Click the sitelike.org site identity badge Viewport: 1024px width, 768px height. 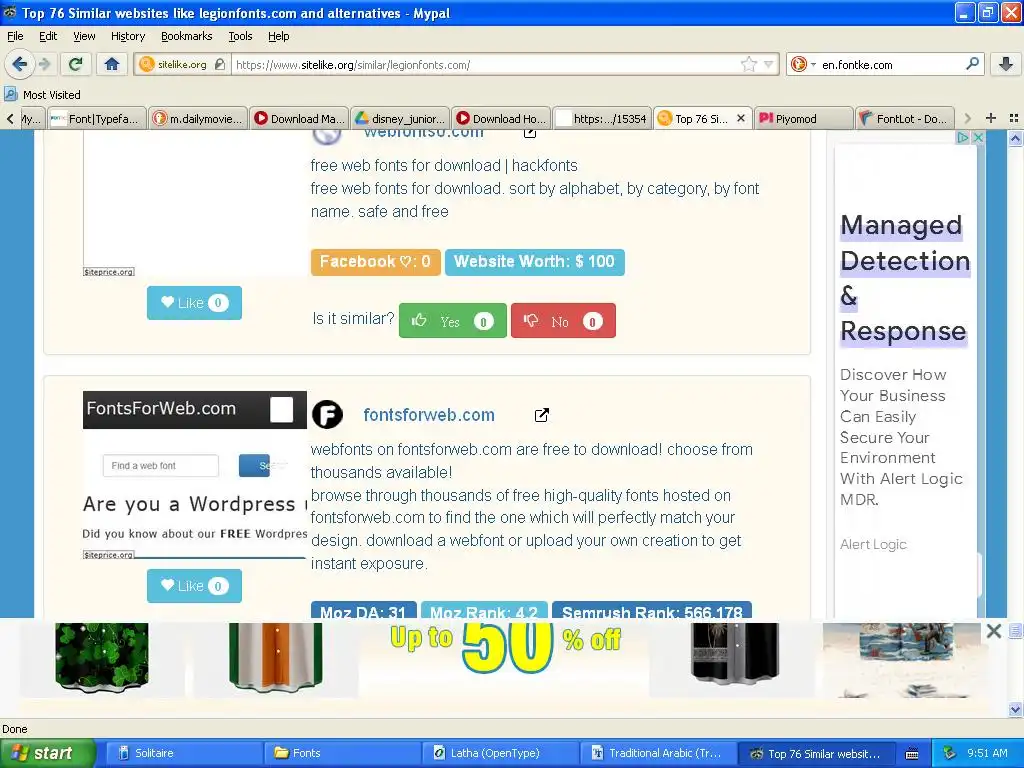182,64
